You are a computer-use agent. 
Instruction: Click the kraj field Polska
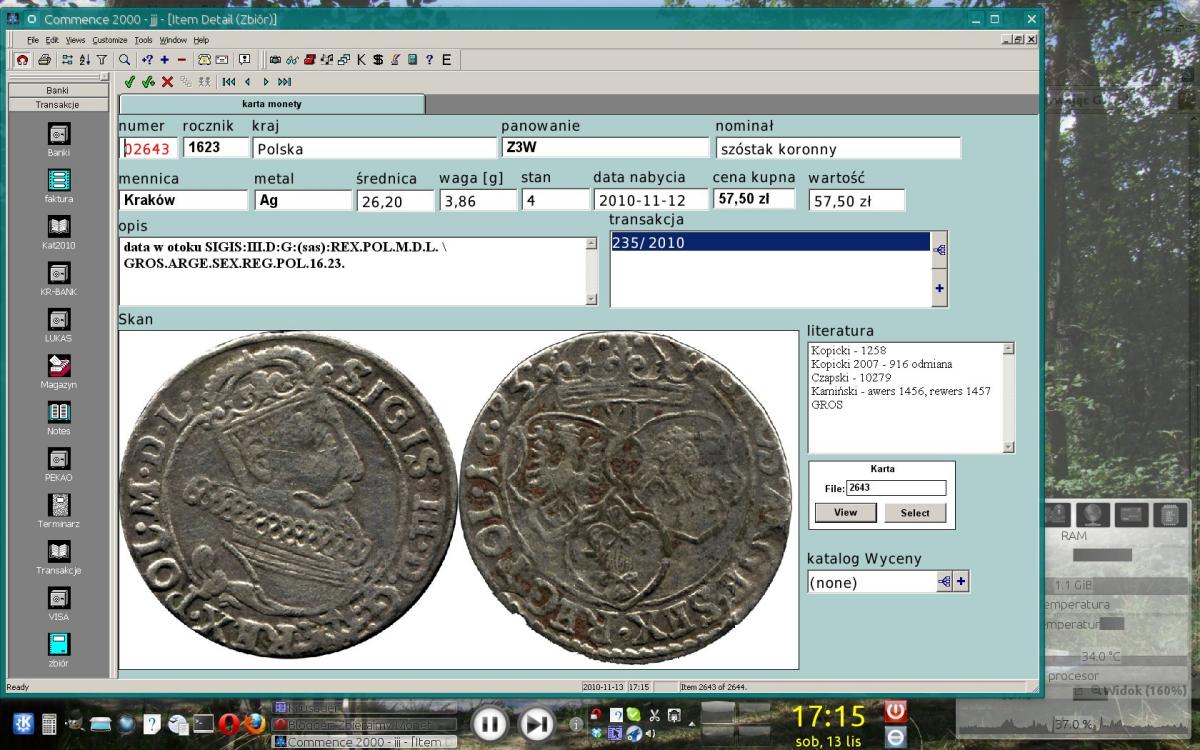point(374,148)
